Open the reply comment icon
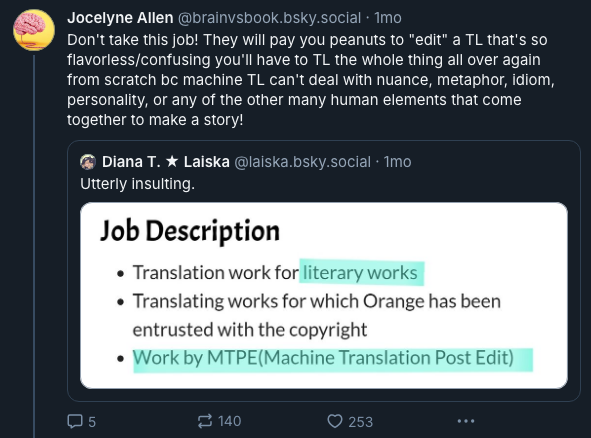The height and width of the screenshot is (438, 591). tap(75, 421)
